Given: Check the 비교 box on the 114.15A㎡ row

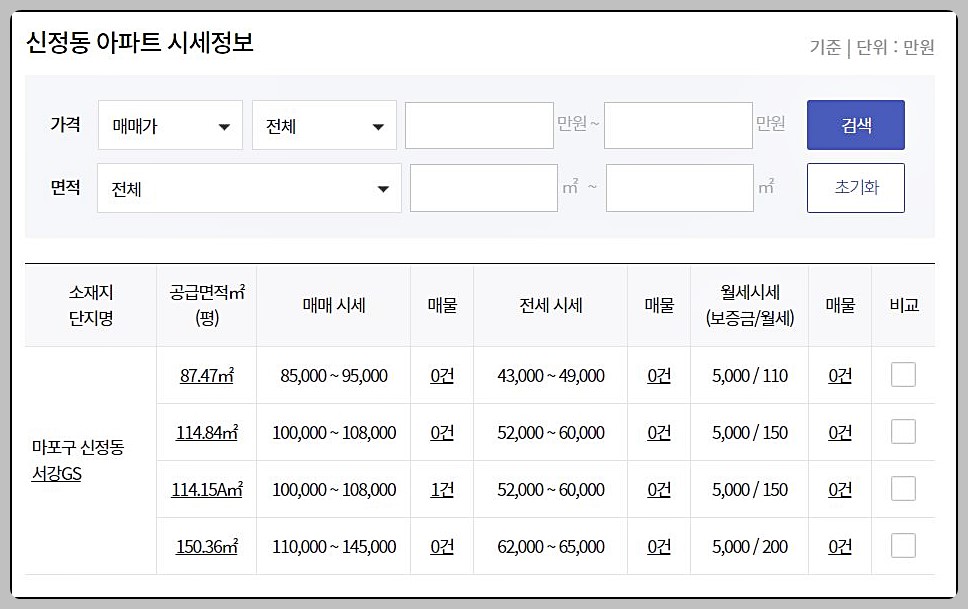Looking at the screenshot, I should pyautogui.click(x=903, y=489).
